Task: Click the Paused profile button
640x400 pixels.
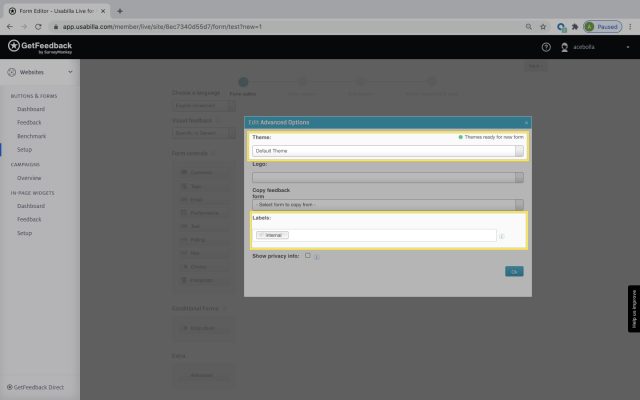Action: [602, 27]
